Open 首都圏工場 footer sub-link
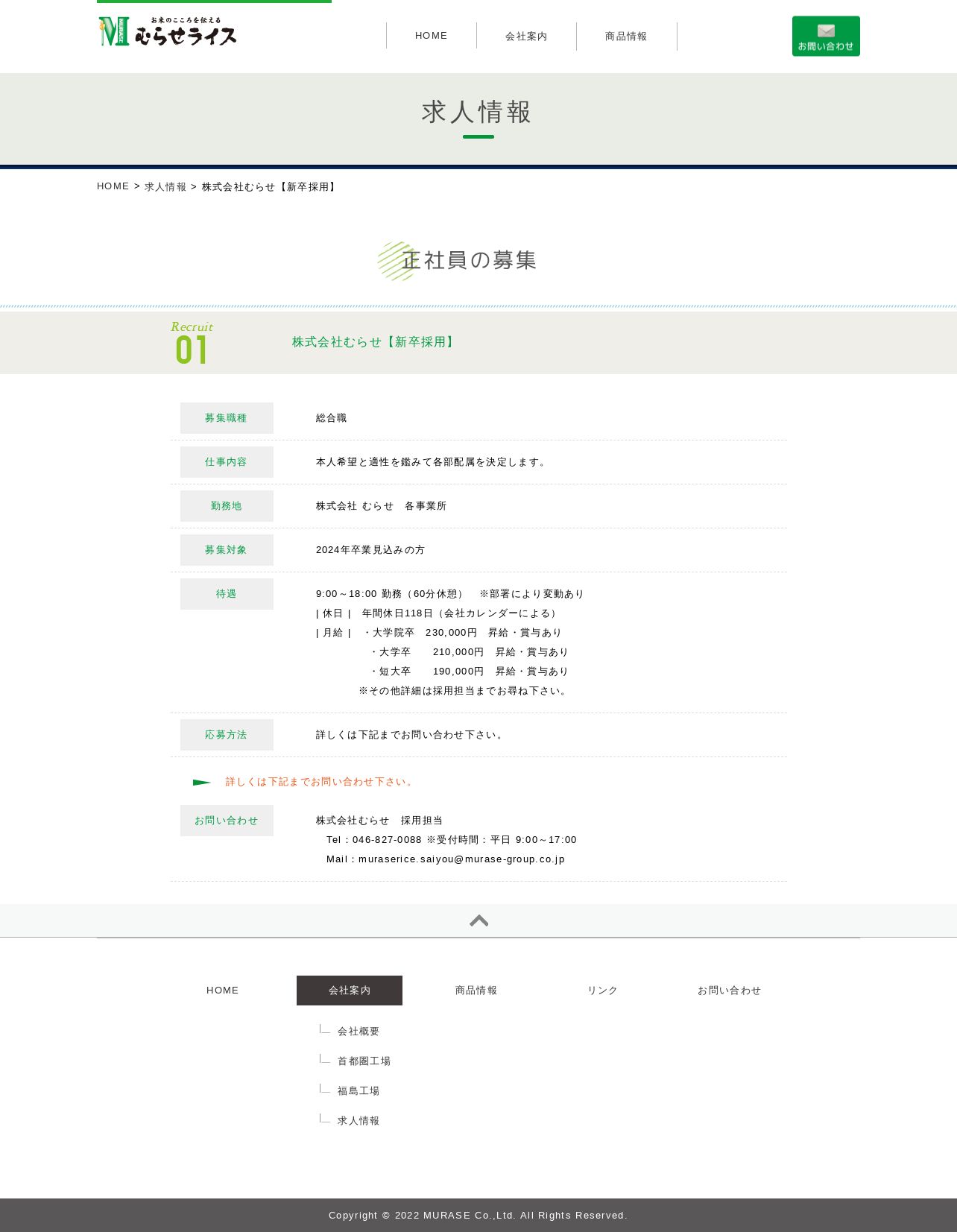The image size is (957, 1232). click(x=364, y=1061)
